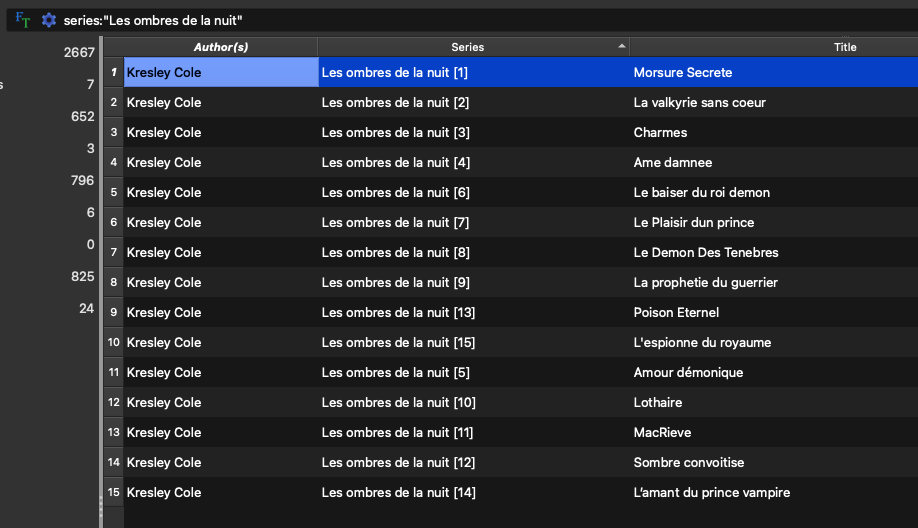
Task: Select the row for La valkyrie sans coeur
Action: 700,102
